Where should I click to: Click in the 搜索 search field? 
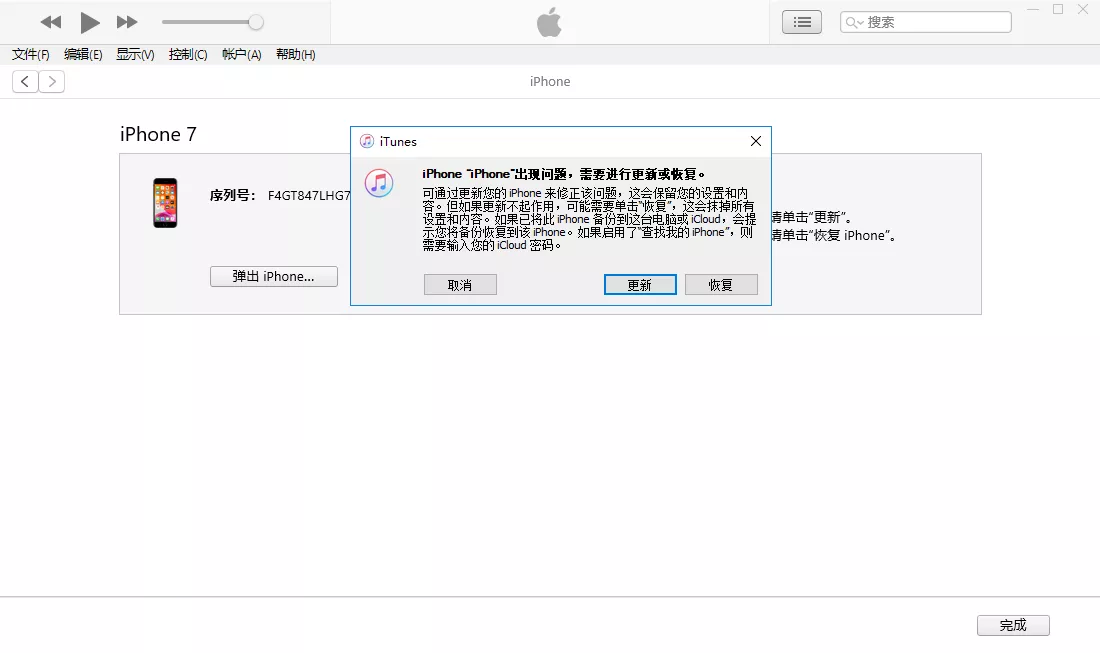[x=935, y=22]
